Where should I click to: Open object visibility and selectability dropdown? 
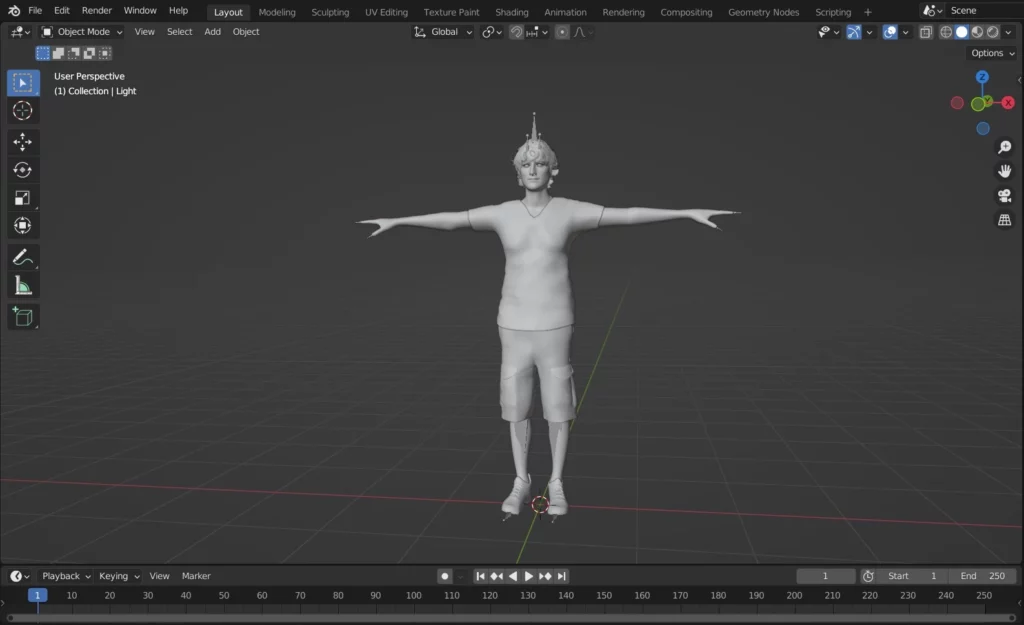828,32
